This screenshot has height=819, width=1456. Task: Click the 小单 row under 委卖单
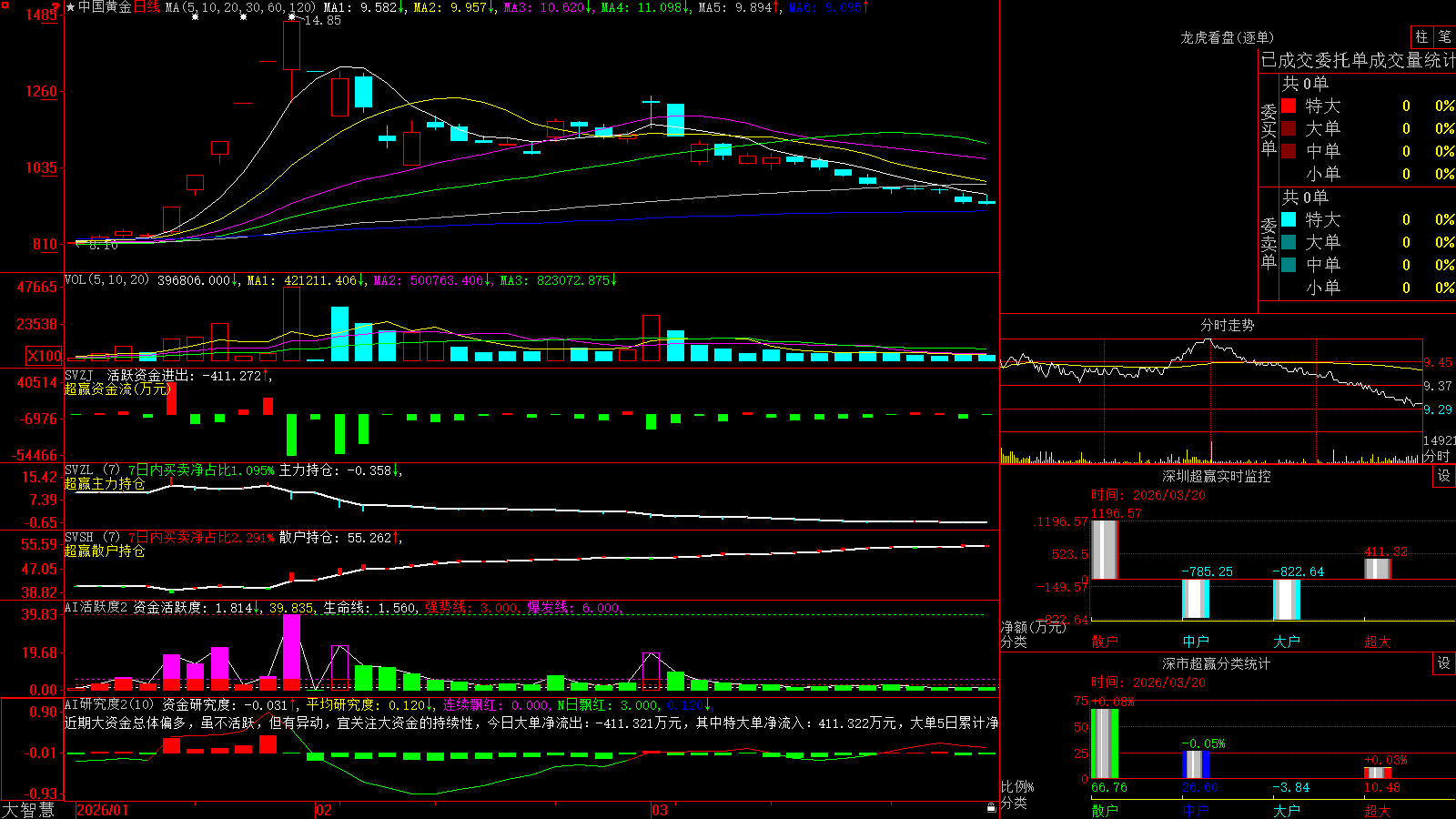tap(1367, 288)
